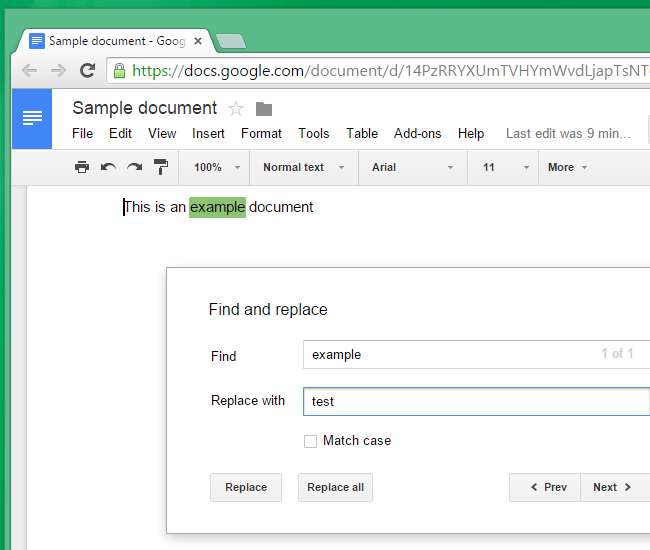The image size is (650, 550).
Task: Open the Docs home menu icon
Action: click(32, 118)
